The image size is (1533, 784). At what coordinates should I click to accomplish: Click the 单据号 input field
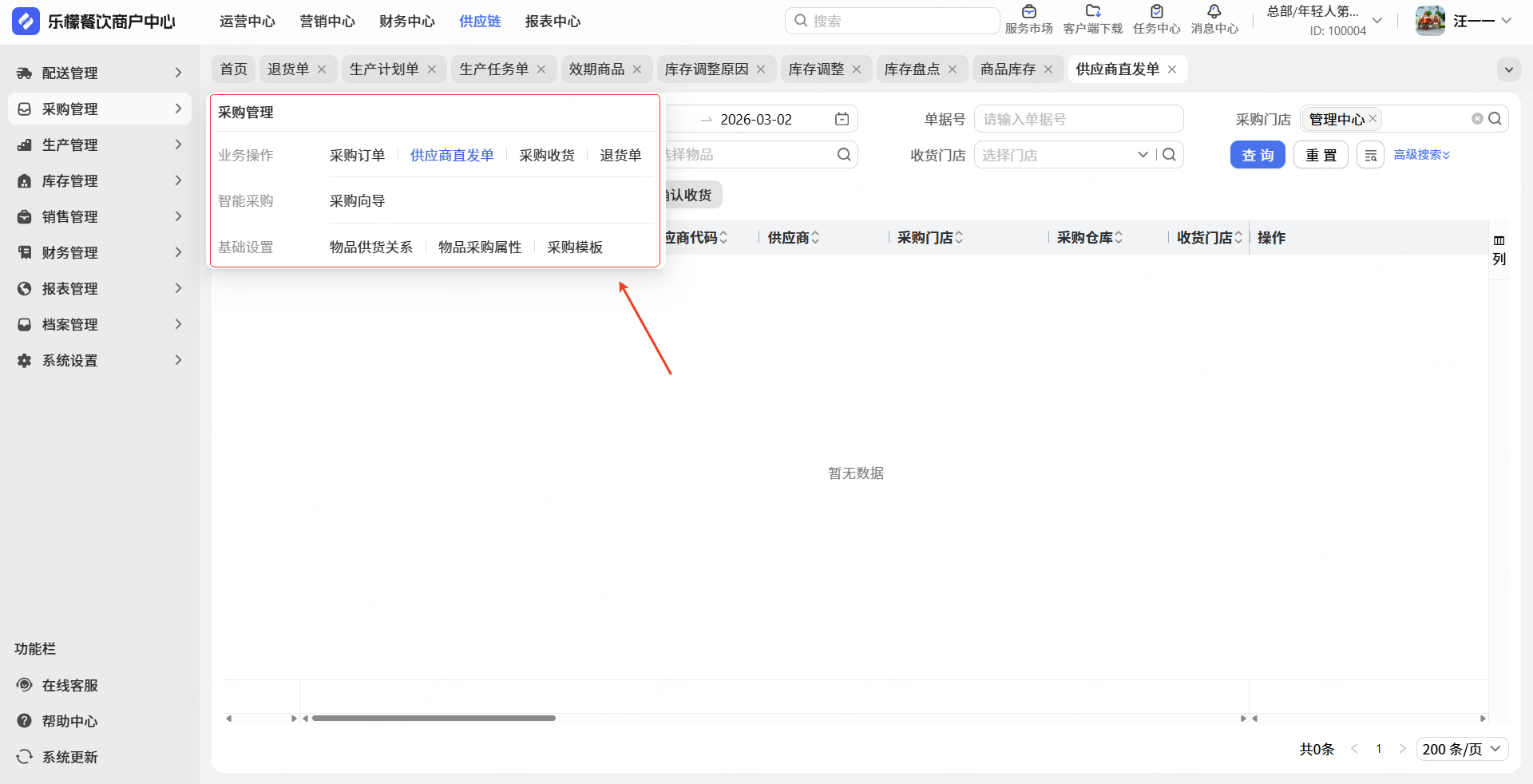pos(1078,119)
